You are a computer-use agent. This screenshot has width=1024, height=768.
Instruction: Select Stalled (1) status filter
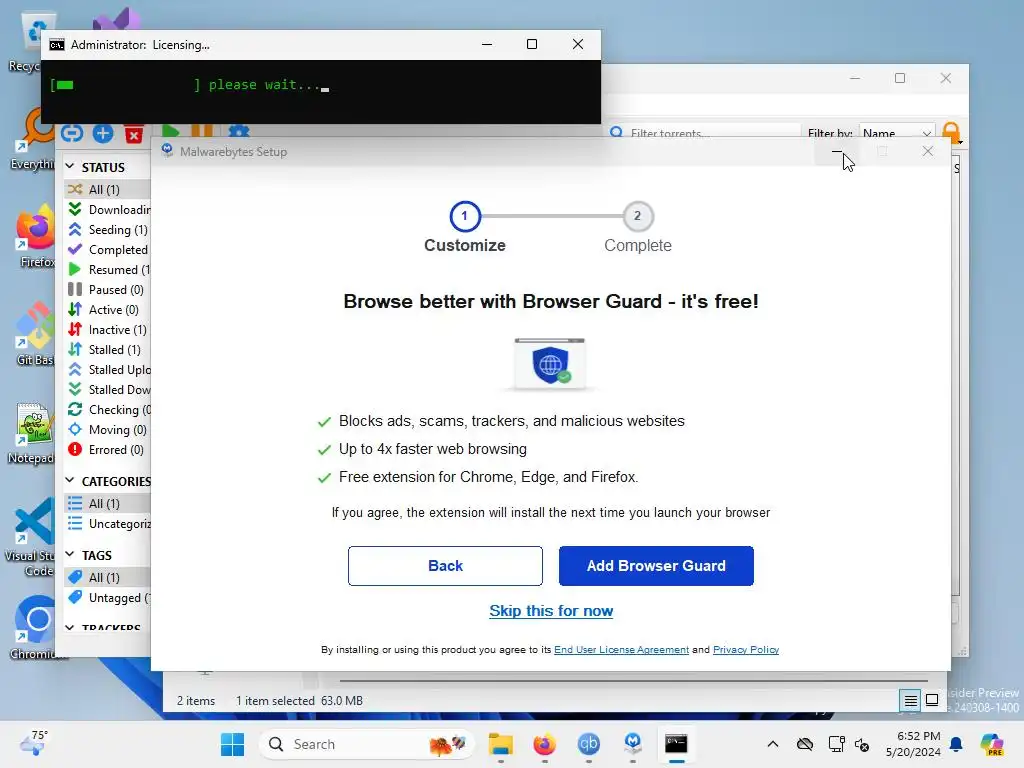108,349
